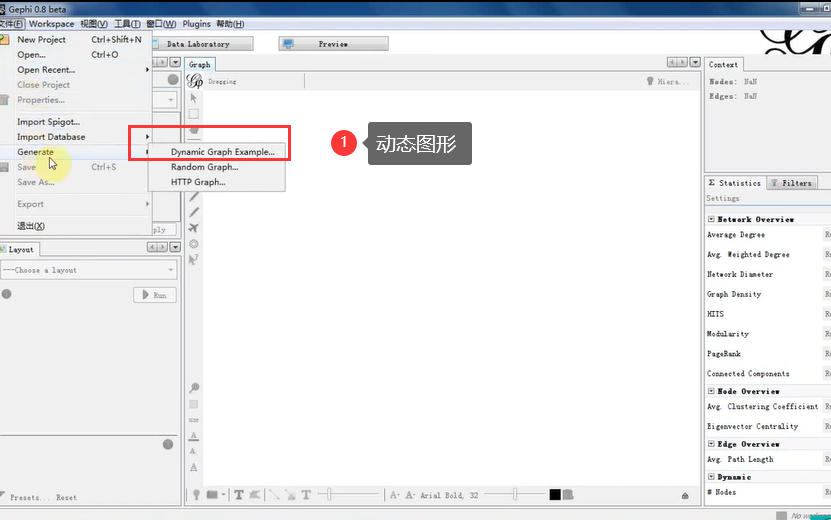The image size is (831, 520).
Task: Open the Export submenu
Action: 76,204
